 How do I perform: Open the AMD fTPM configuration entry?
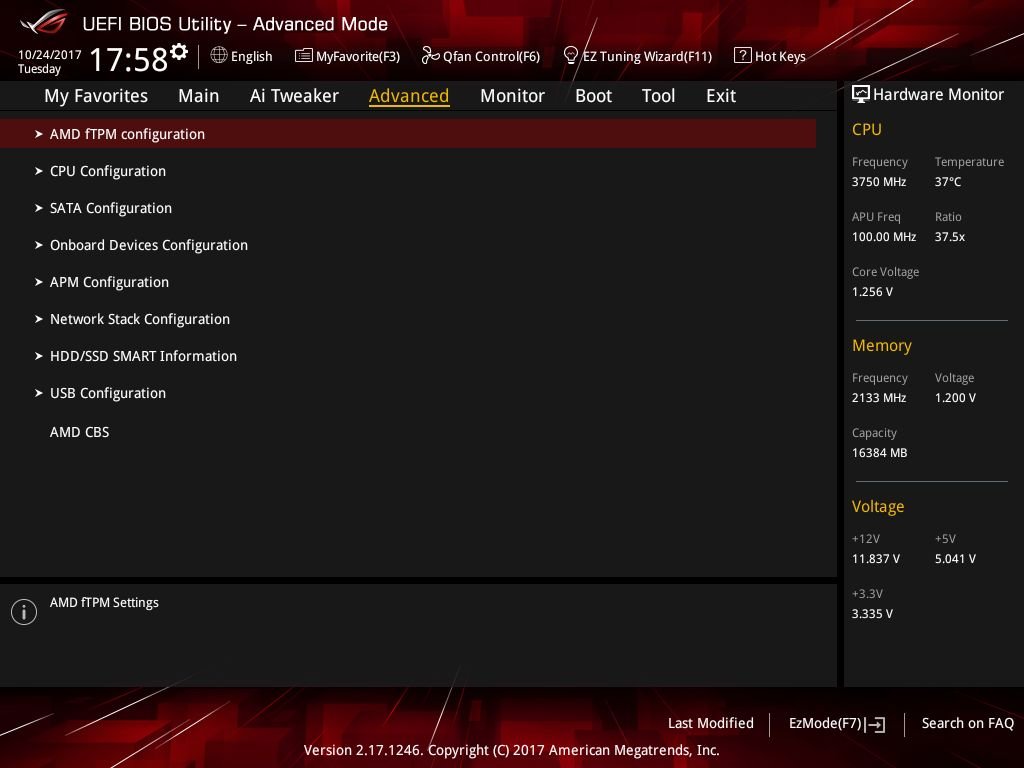(408, 134)
